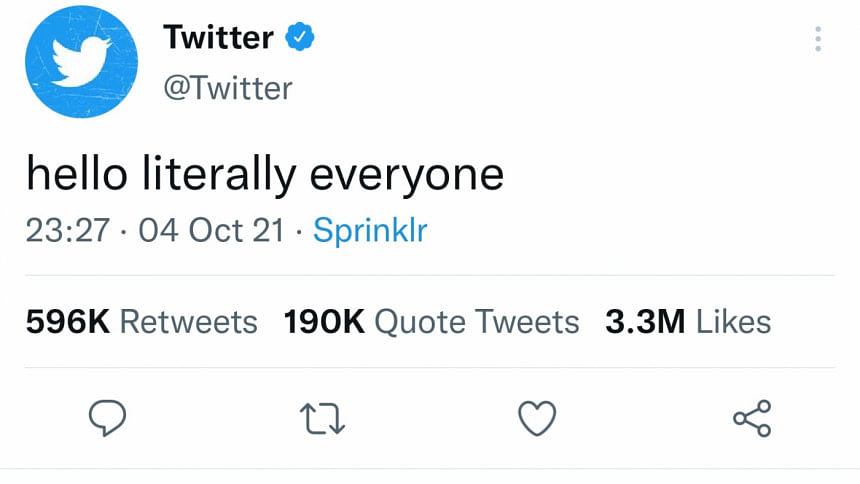
Task: Open the Sprinklr source link
Action: pos(370,230)
